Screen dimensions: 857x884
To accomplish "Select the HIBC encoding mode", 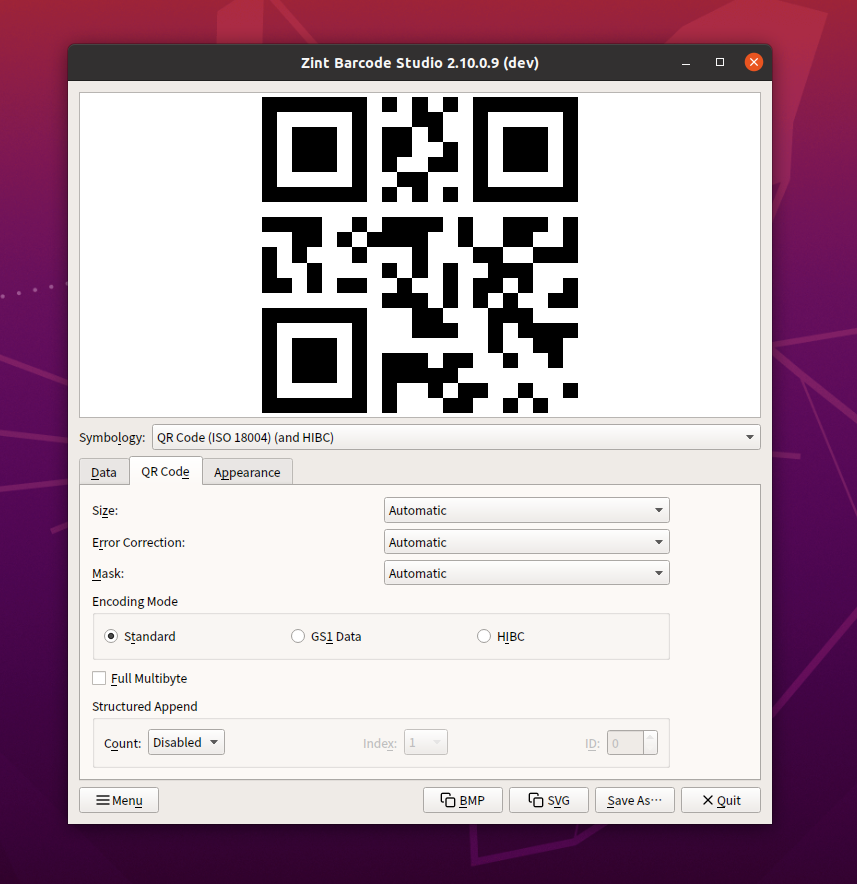I will pos(484,635).
